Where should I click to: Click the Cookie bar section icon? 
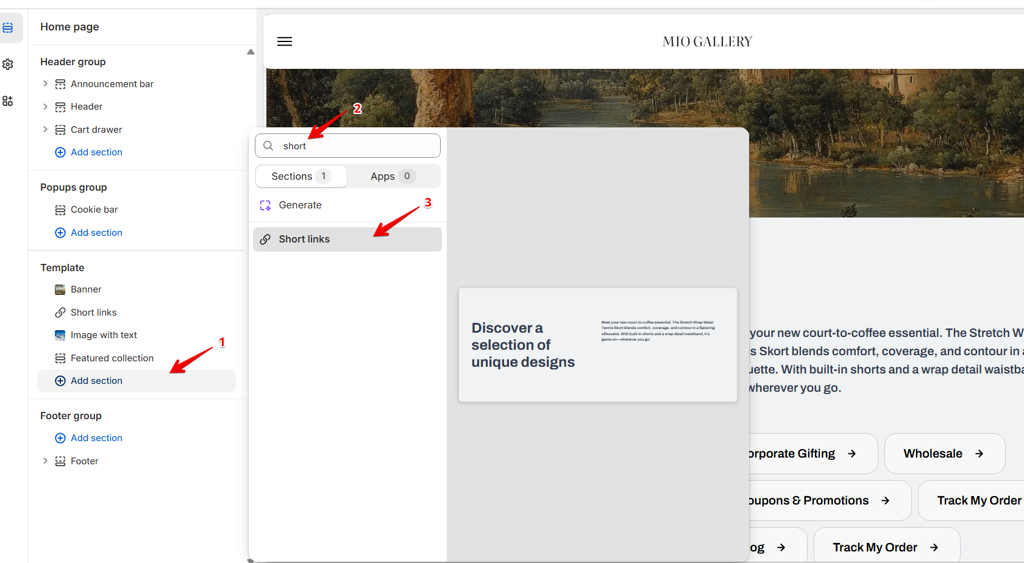click(60, 210)
